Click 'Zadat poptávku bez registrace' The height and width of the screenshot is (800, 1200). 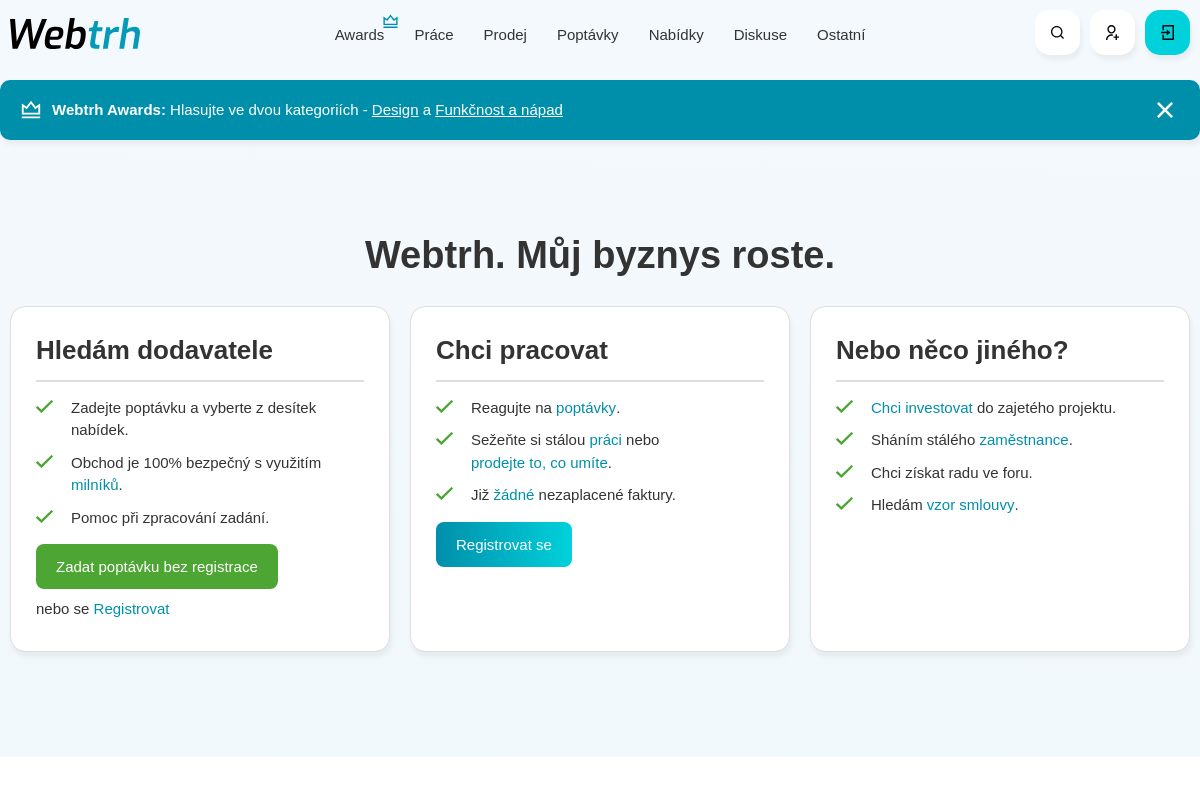pos(156,566)
